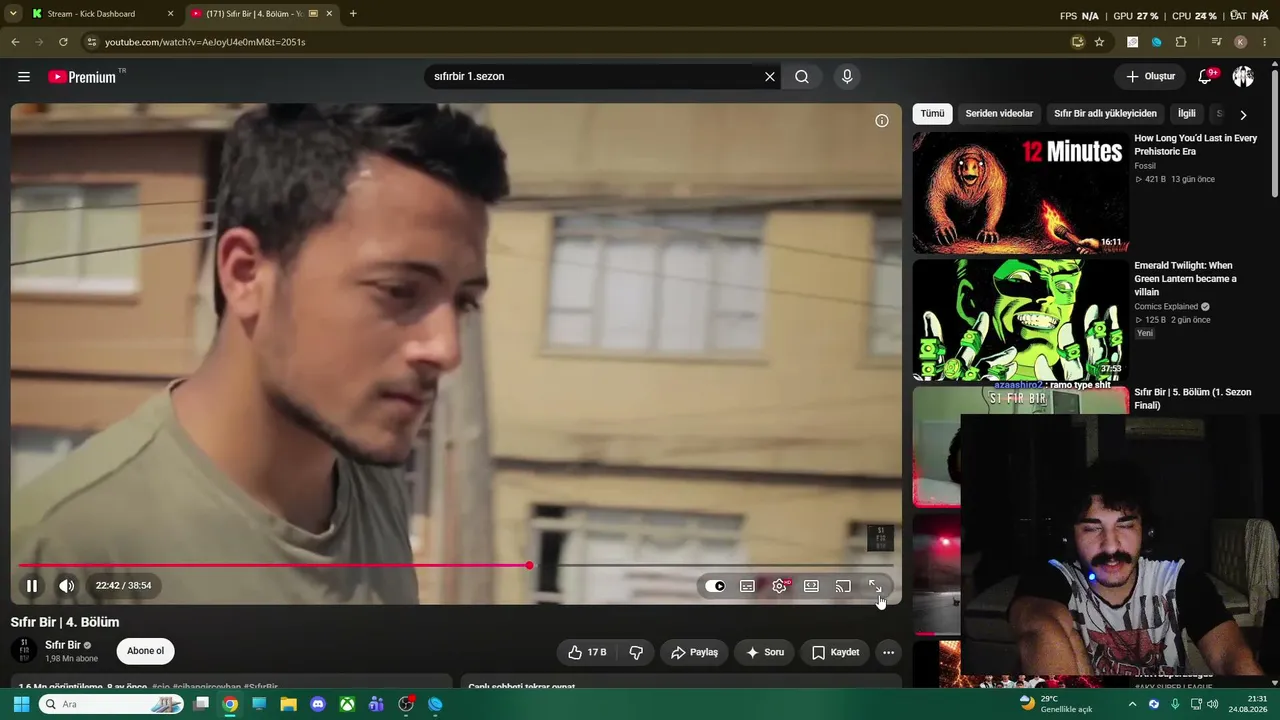Screen dimensions: 1280x720
Task: Open the Oluştur create menu
Action: (x=1151, y=77)
